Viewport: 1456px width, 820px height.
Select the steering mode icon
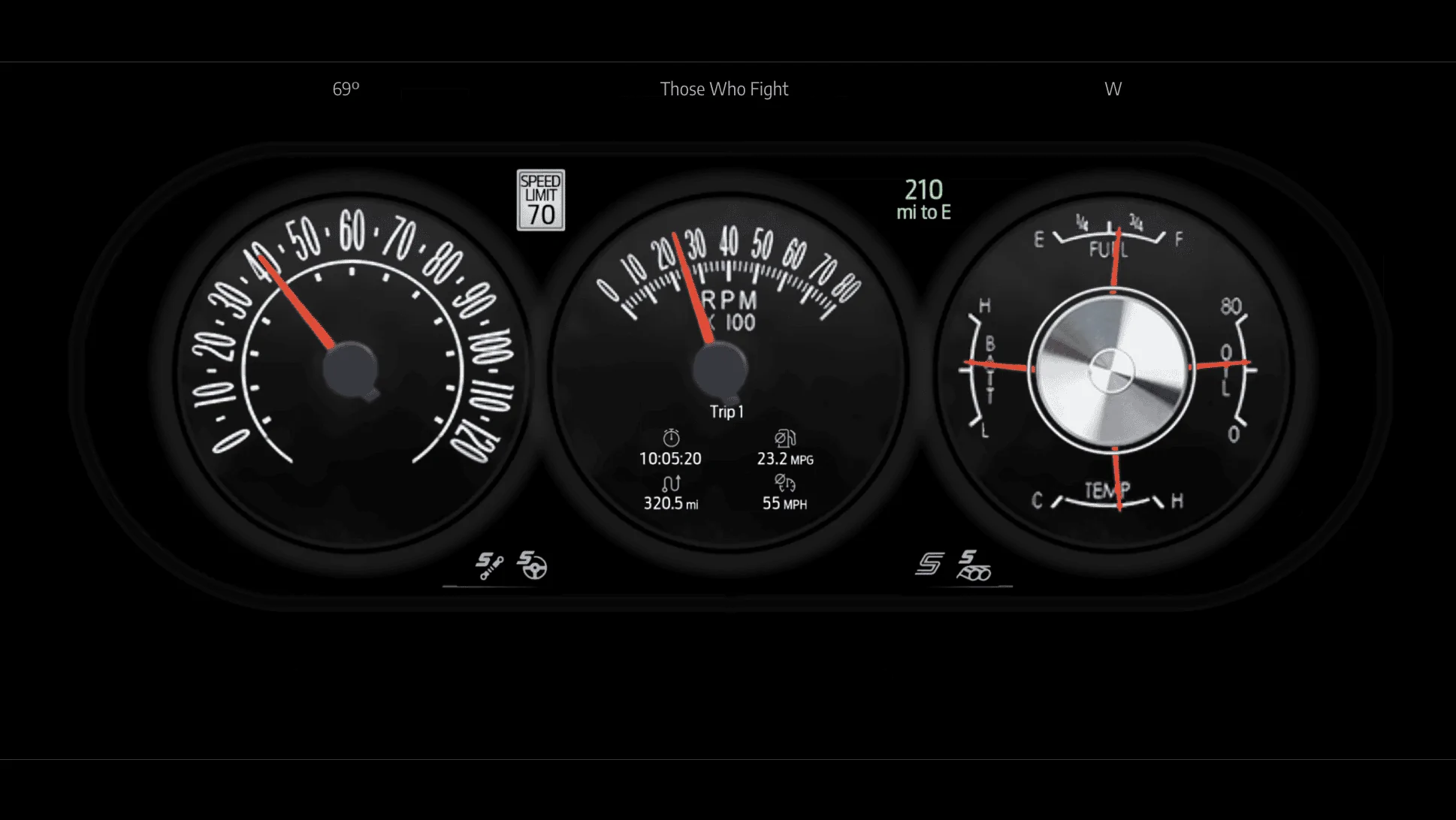pyautogui.click(x=533, y=565)
